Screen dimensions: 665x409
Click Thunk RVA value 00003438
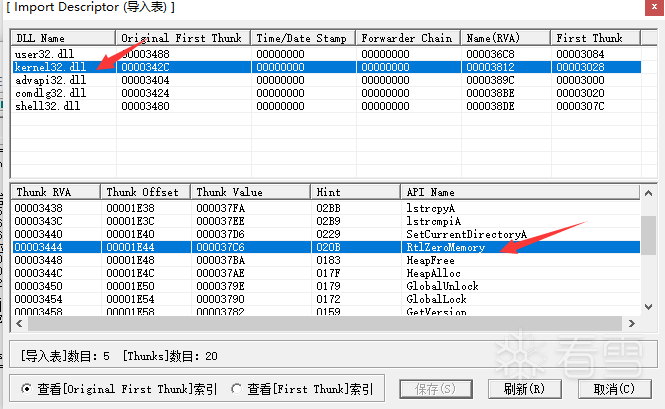(39, 208)
